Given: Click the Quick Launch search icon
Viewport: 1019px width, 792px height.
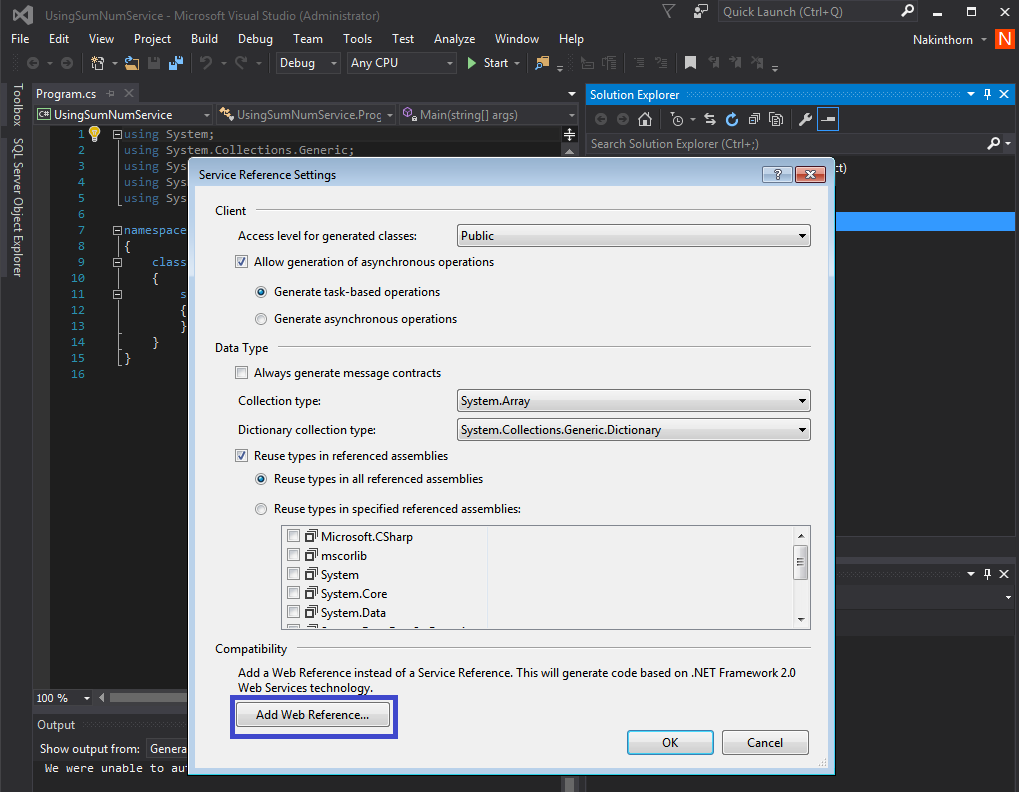Looking at the screenshot, I should (x=908, y=11).
